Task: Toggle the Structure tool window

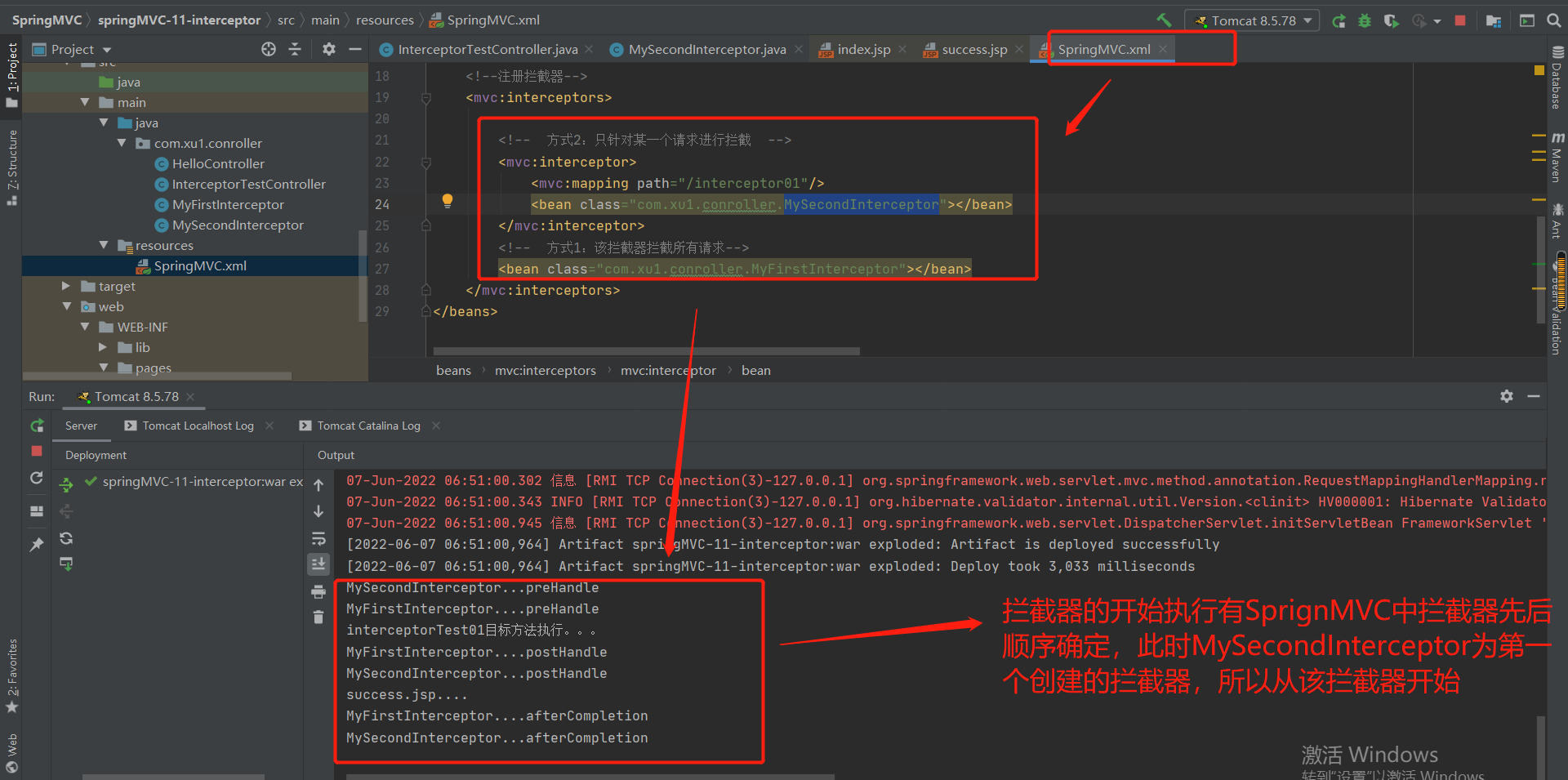Action: [11, 167]
